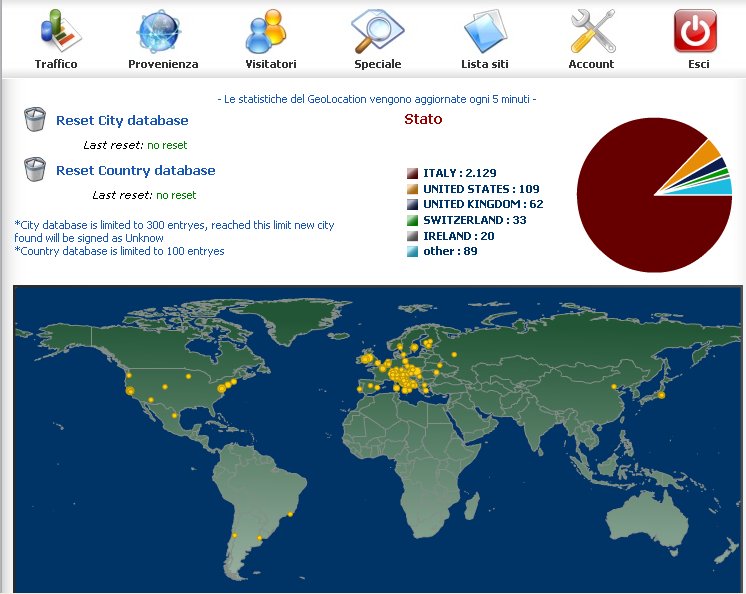Image resolution: width=746 pixels, height=594 pixels.
Task: Open the Lista siti documents icon
Action: pyautogui.click(x=486, y=31)
